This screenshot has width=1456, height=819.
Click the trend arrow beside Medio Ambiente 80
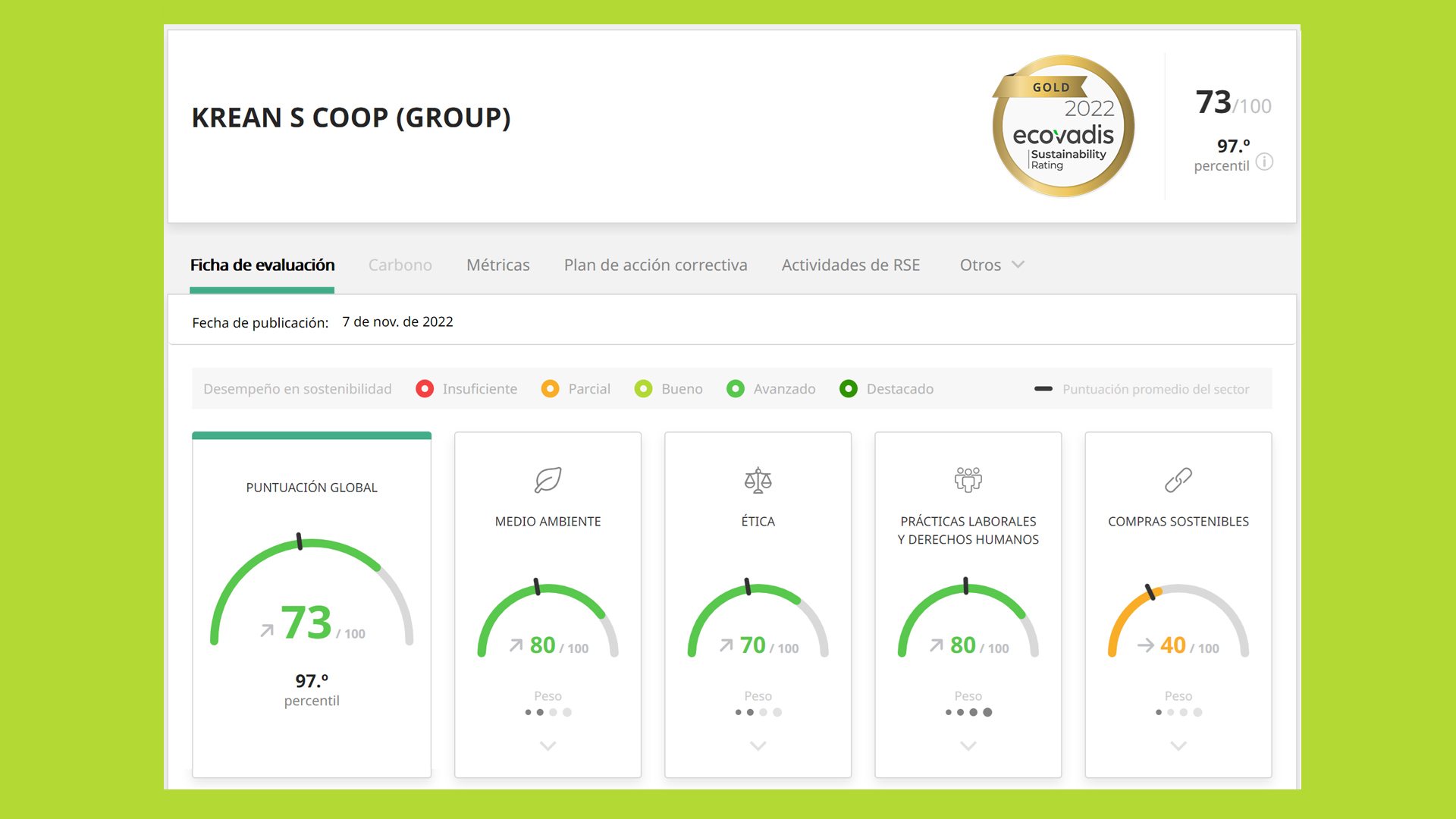tap(516, 645)
